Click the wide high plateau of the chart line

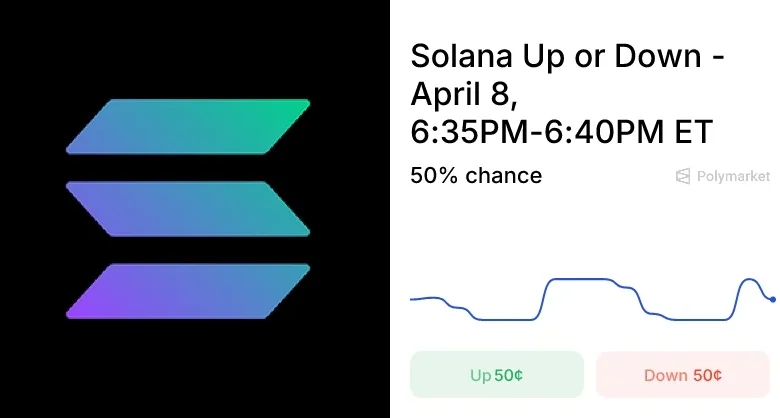[x=585, y=281]
